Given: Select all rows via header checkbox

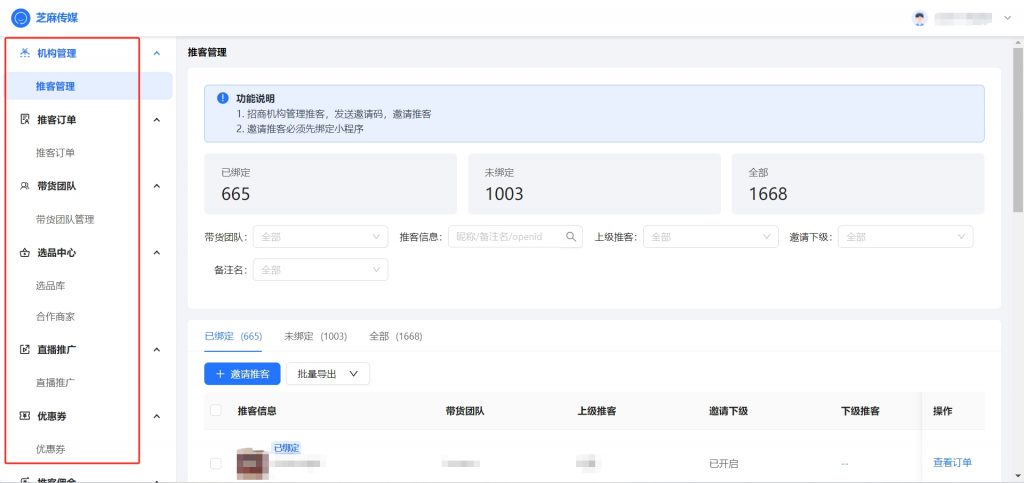Looking at the screenshot, I should (x=216, y=411).
